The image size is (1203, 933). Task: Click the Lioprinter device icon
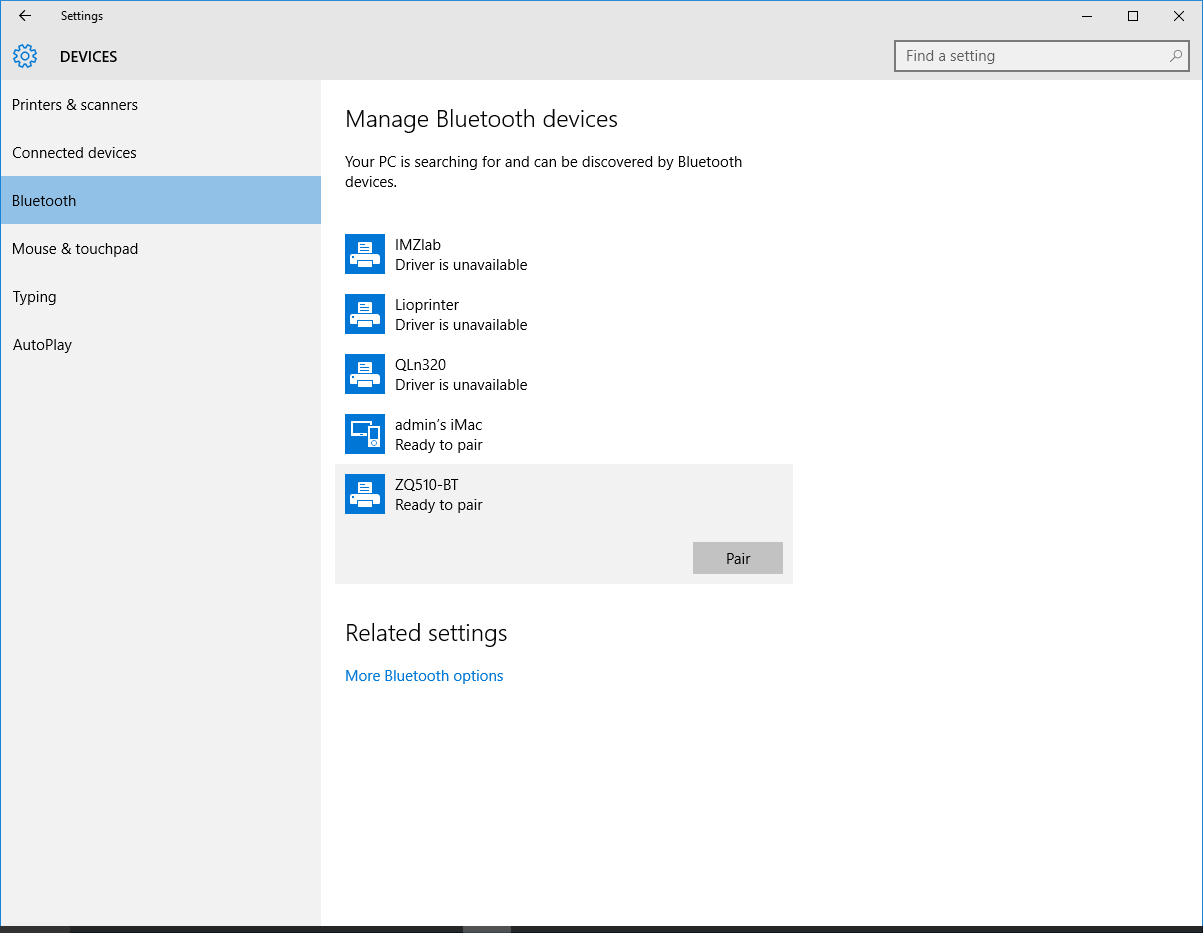(364, 314)
